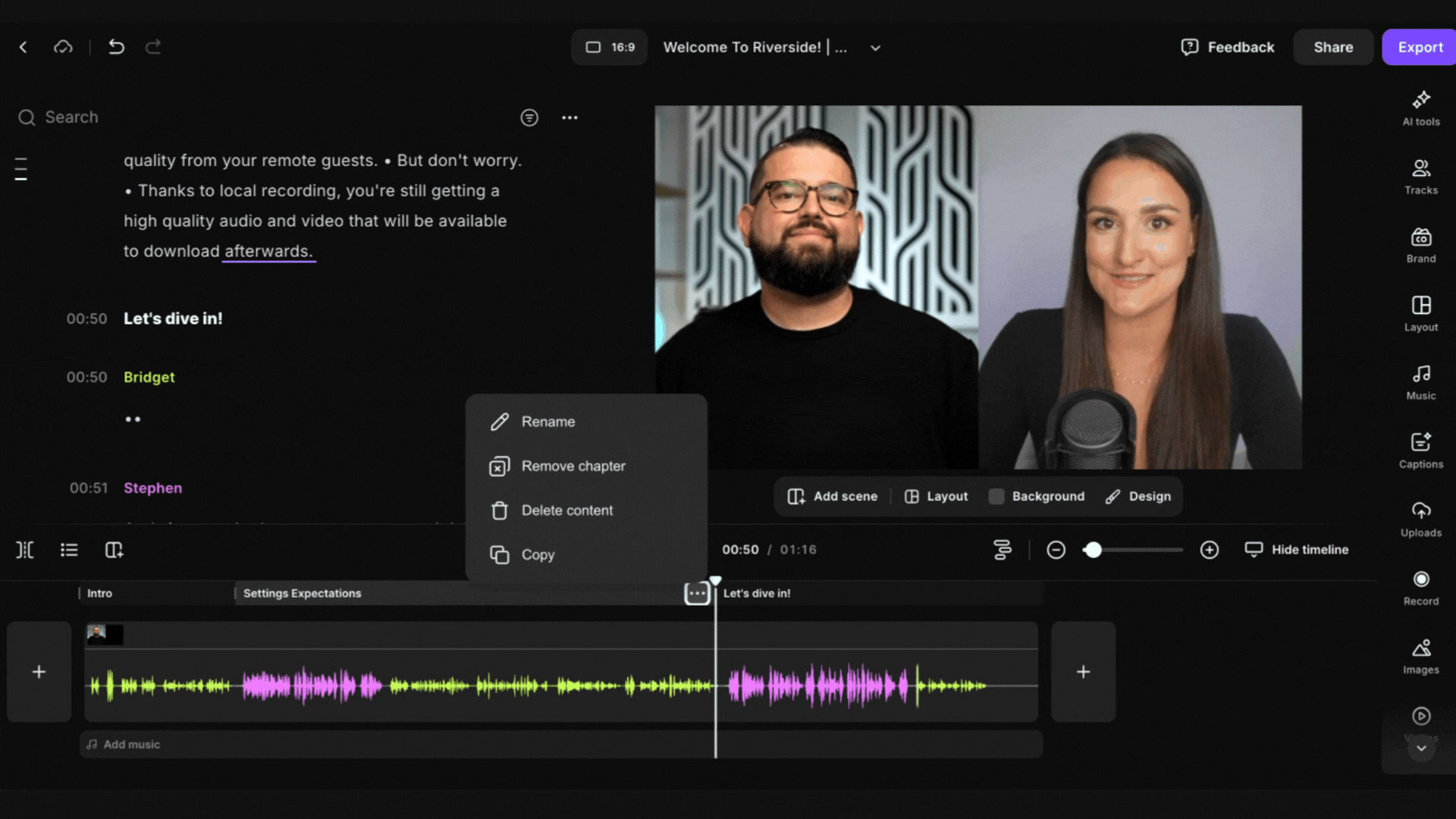Viewport: 1456px width, 819px height.
Task: Open the Brand kit panel
Action: point(1420,245)
